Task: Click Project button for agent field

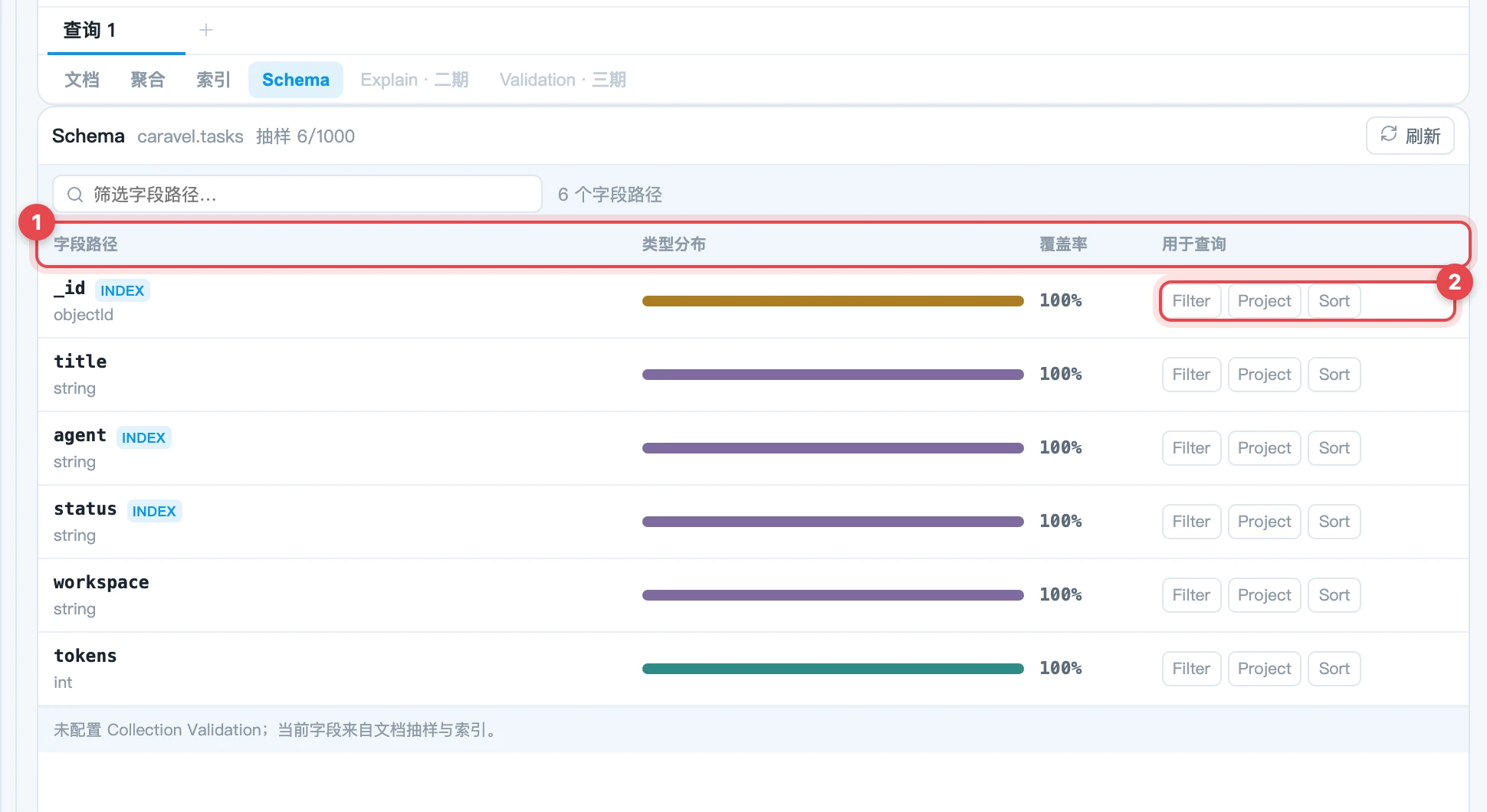Action: (1265, 448)
